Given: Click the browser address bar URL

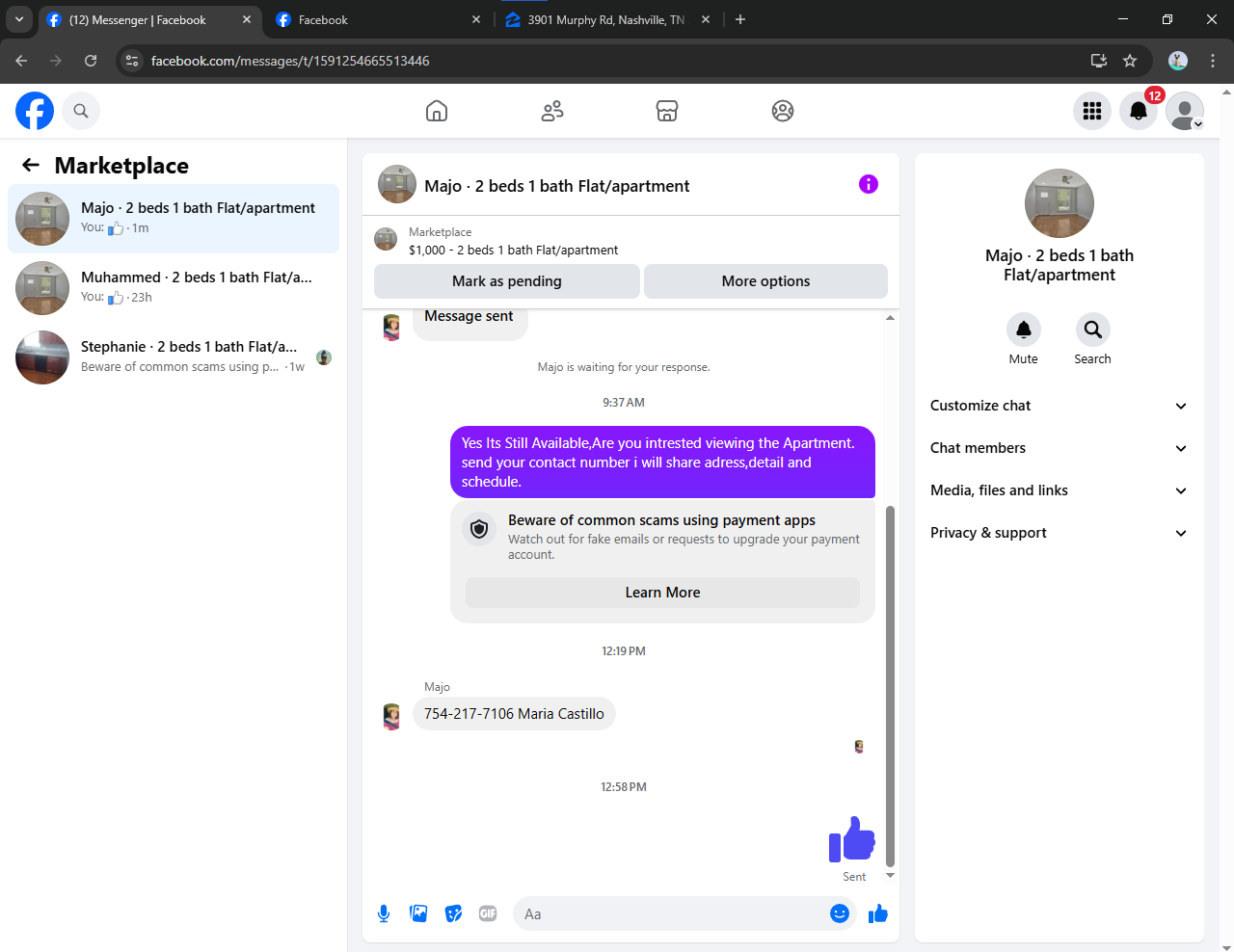Looking at the screenshot, I should (290, 61).
